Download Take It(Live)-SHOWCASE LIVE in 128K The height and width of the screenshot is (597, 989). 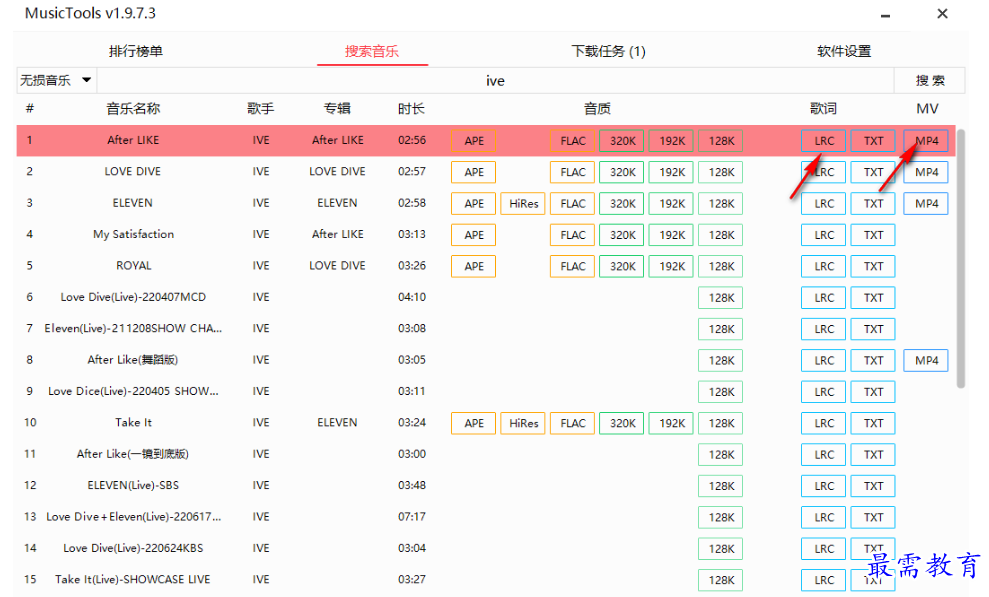pos(721,580)
